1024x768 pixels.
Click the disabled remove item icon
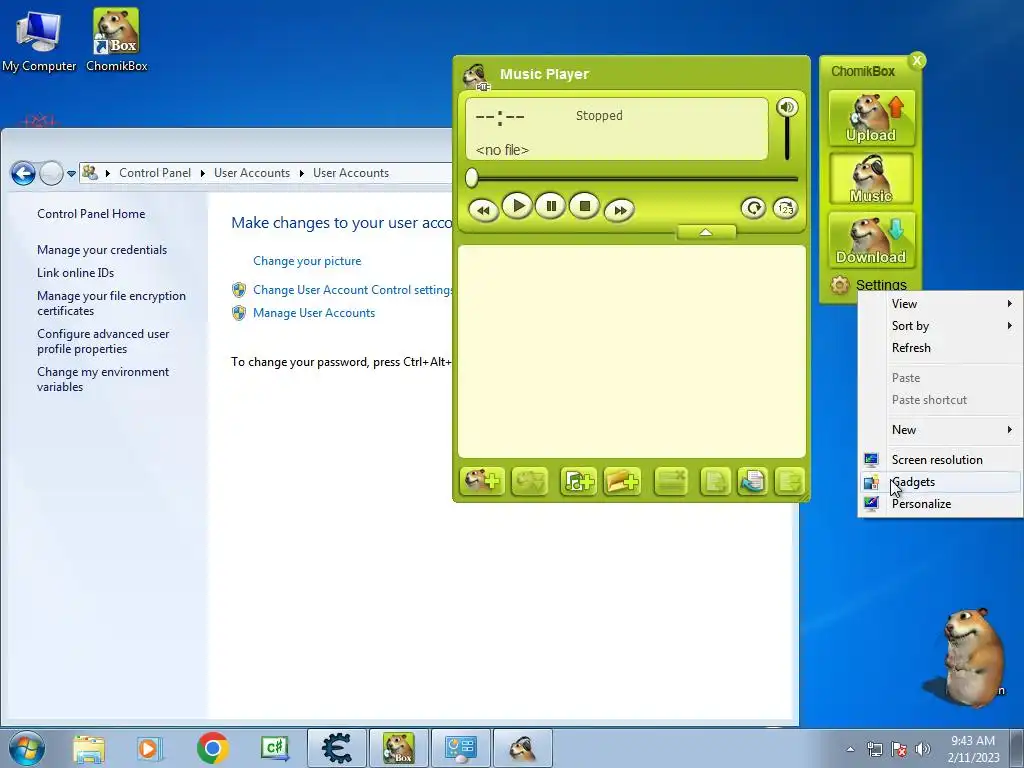(671, 481)
